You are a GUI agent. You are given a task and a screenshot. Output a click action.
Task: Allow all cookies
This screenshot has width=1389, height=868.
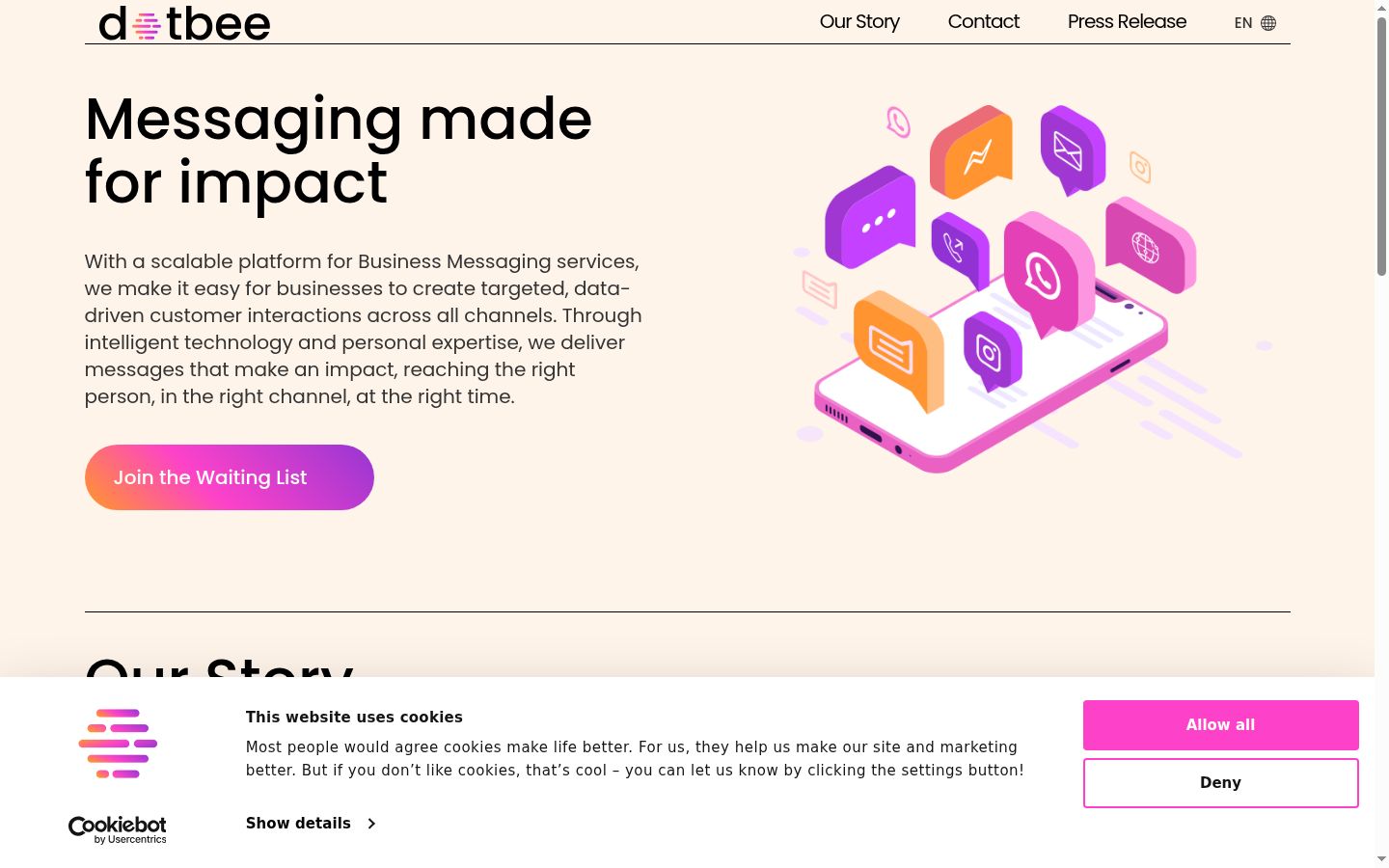(x=1220, y=725)
